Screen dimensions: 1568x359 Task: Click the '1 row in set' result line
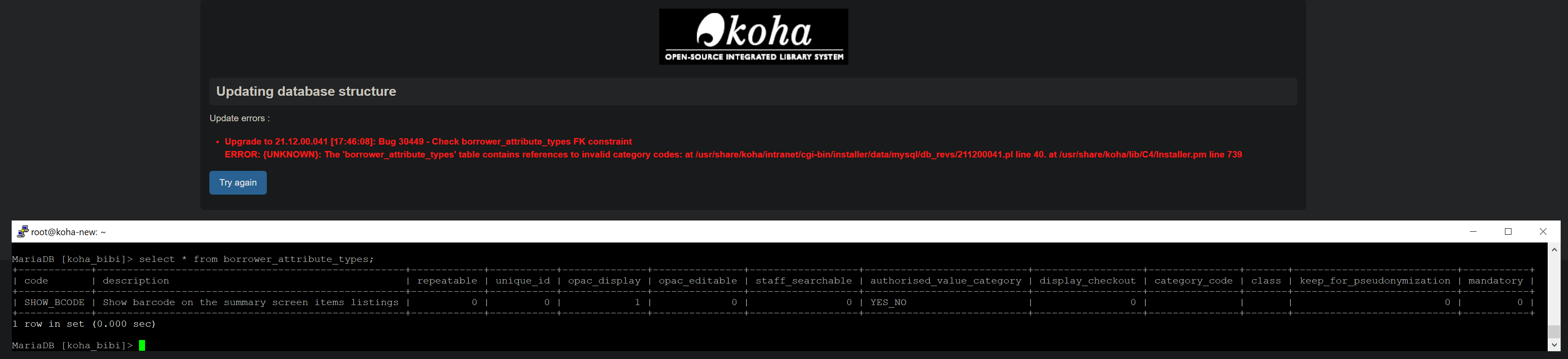(84, 324)
